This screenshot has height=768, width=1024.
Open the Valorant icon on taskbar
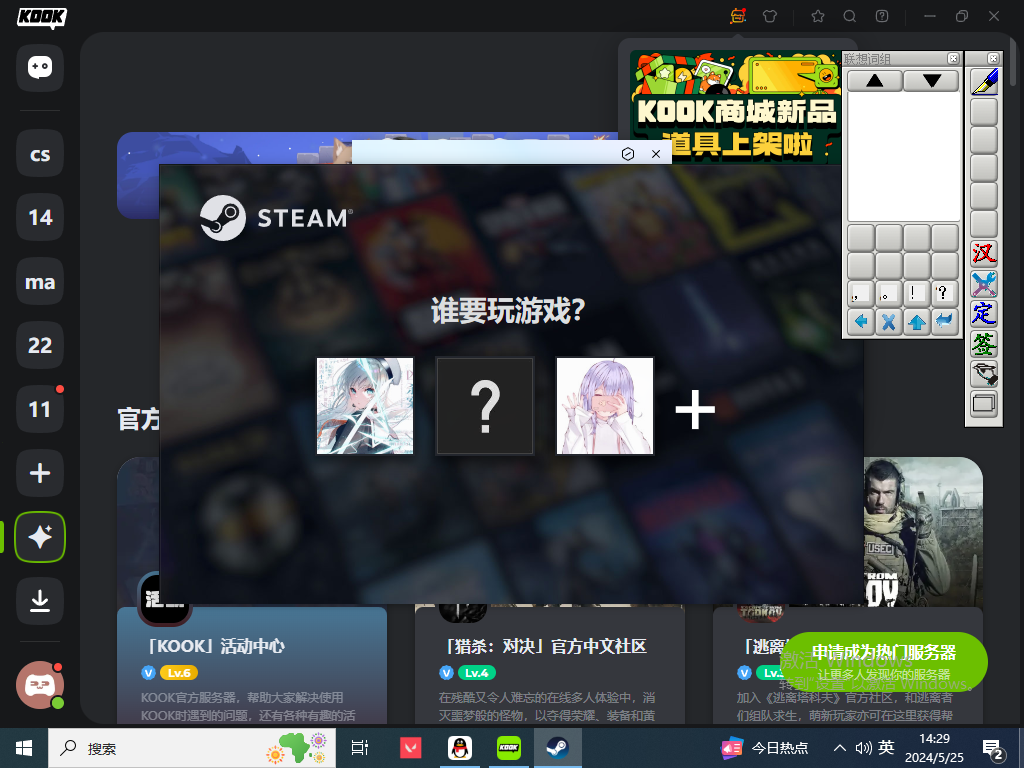point(411,748)
